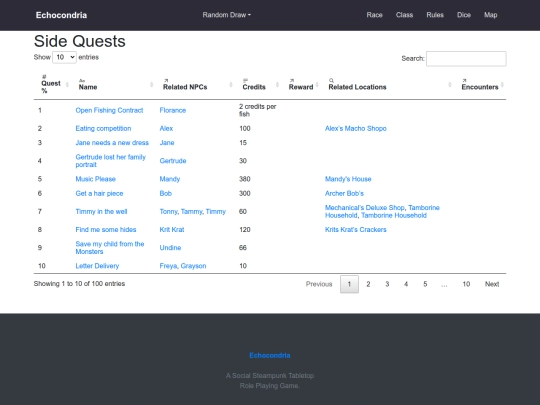View NPC Mandy

[170, 179]
